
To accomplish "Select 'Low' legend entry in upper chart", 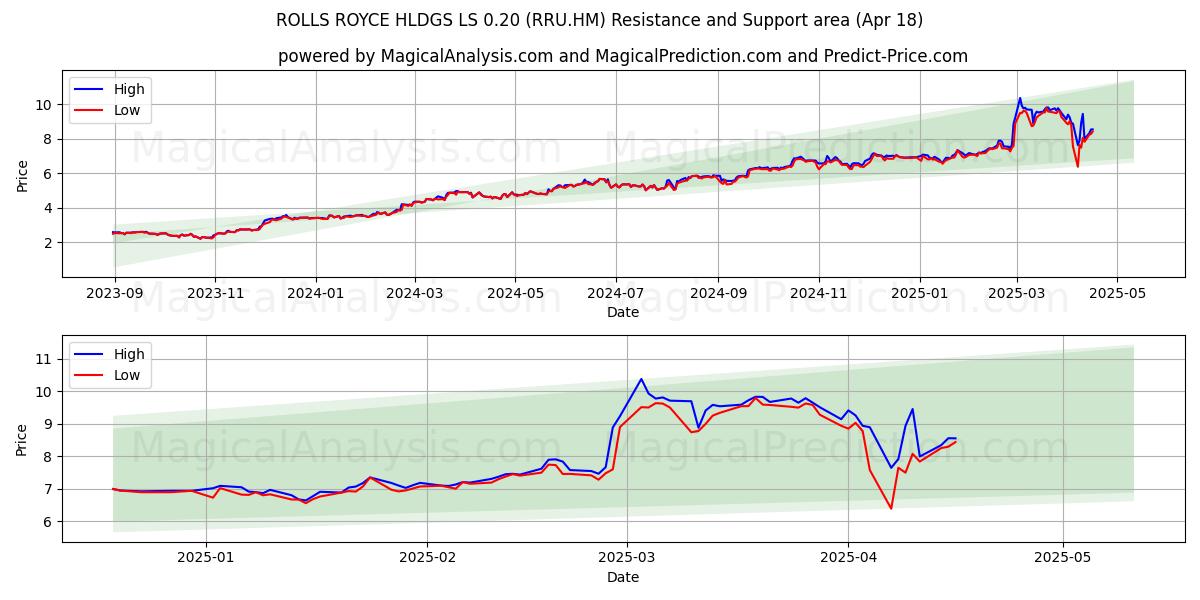I will 127,110.
